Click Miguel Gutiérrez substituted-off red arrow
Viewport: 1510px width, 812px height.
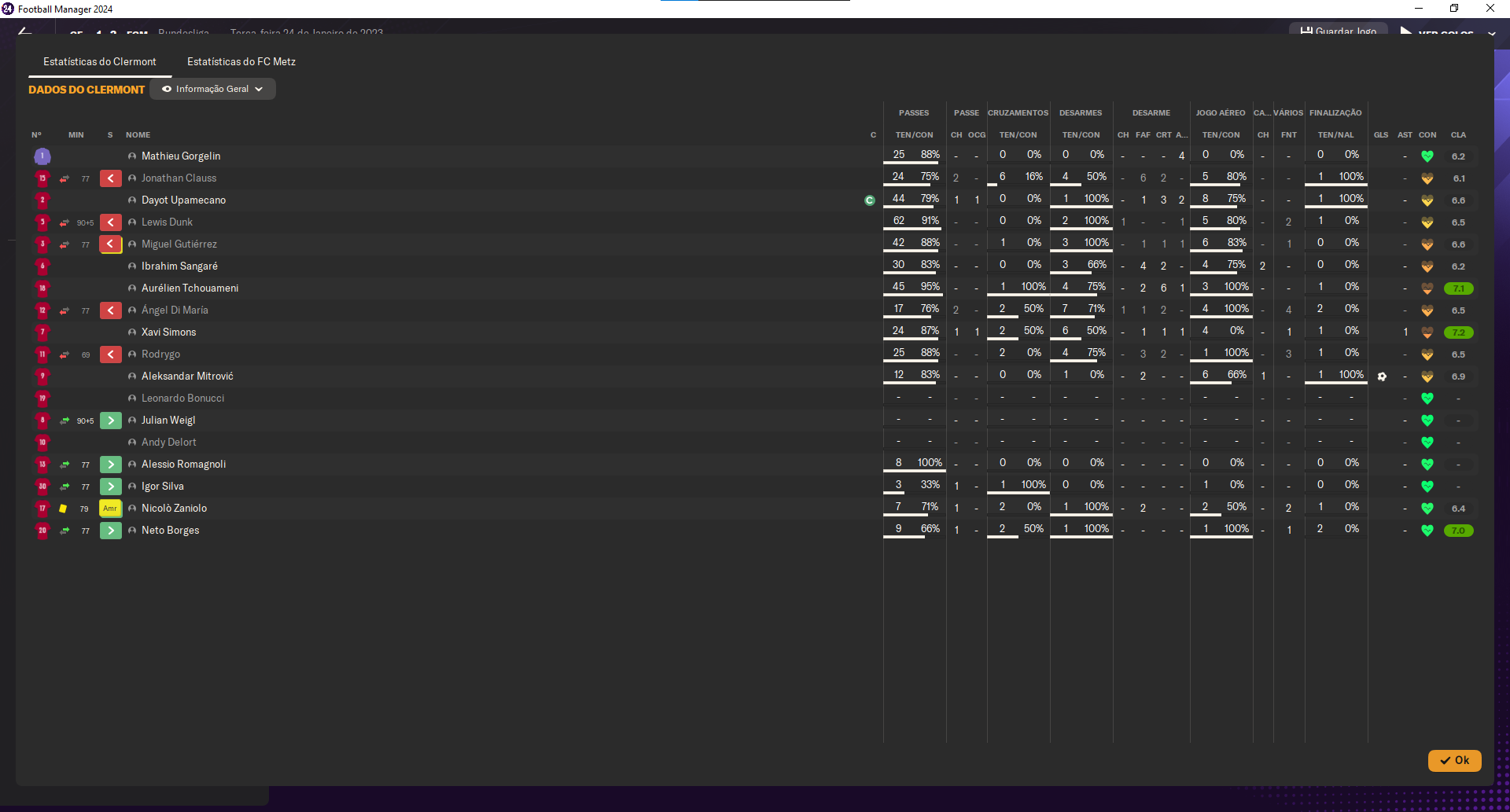[111, 244]
